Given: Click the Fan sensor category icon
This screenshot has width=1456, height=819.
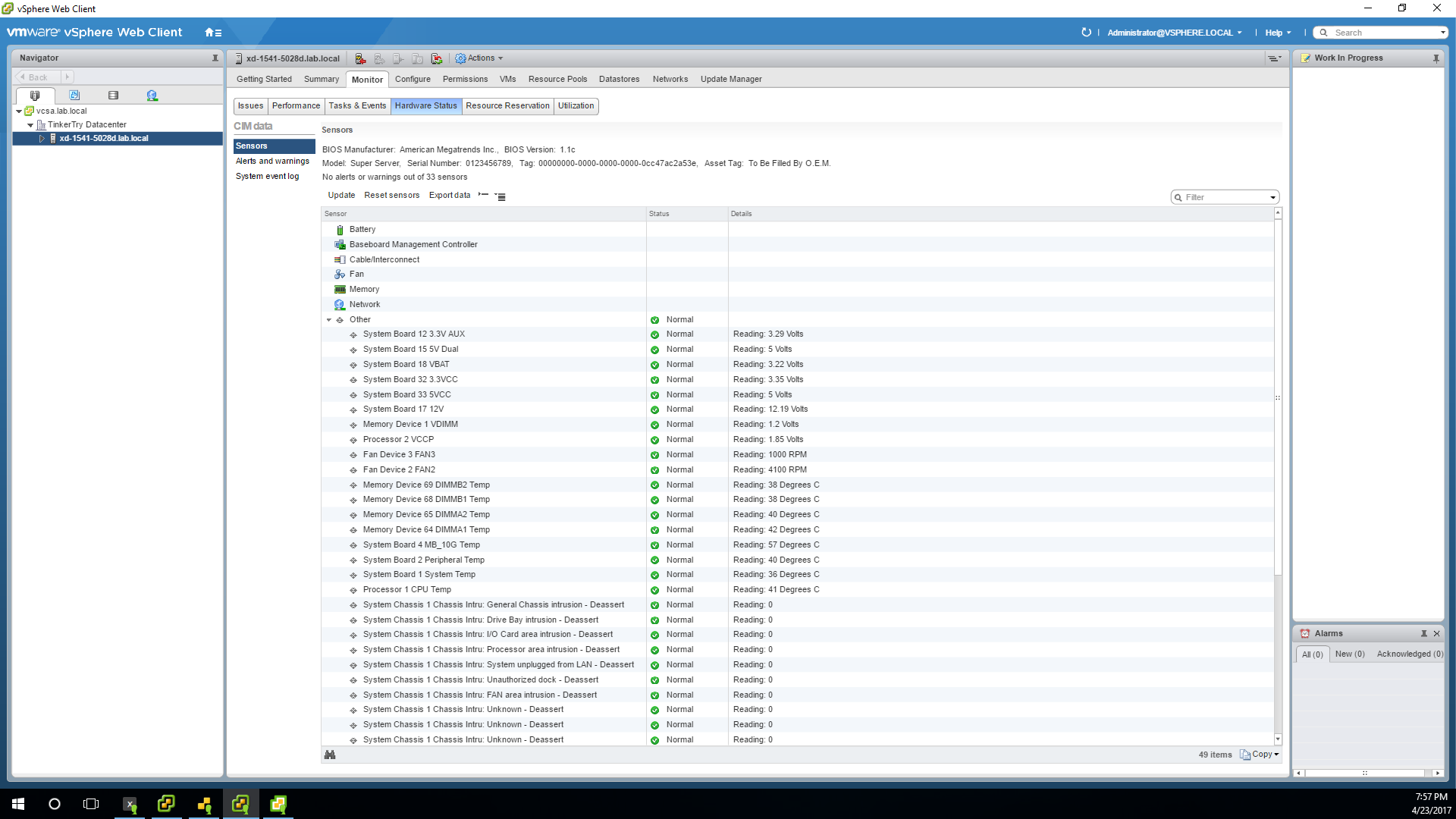Looking at the screenshot, I should [x=340, y=275].
